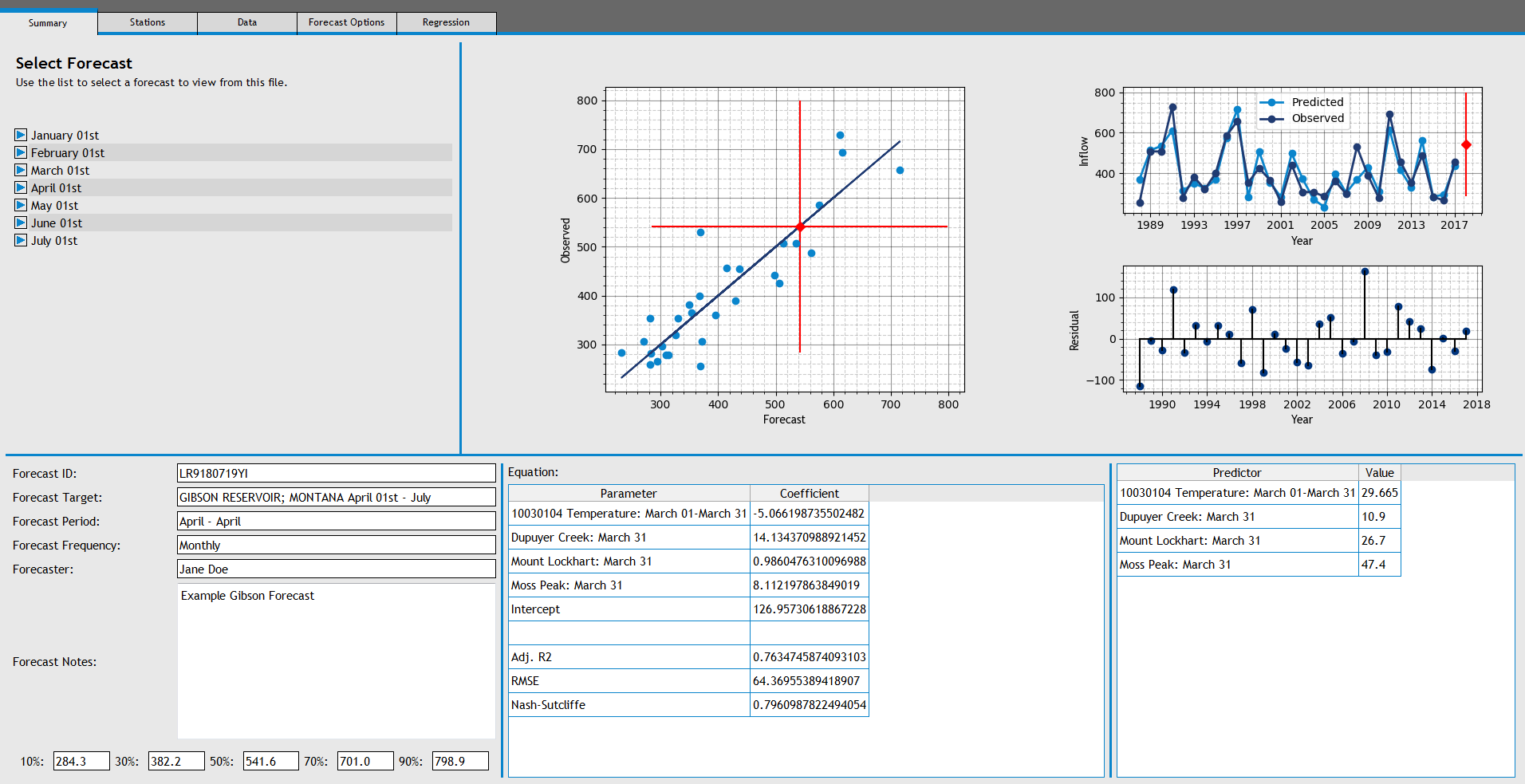1525x784 pixels.
Task: Expand the July 01st forecast arrow
Action: click(21, 240)
